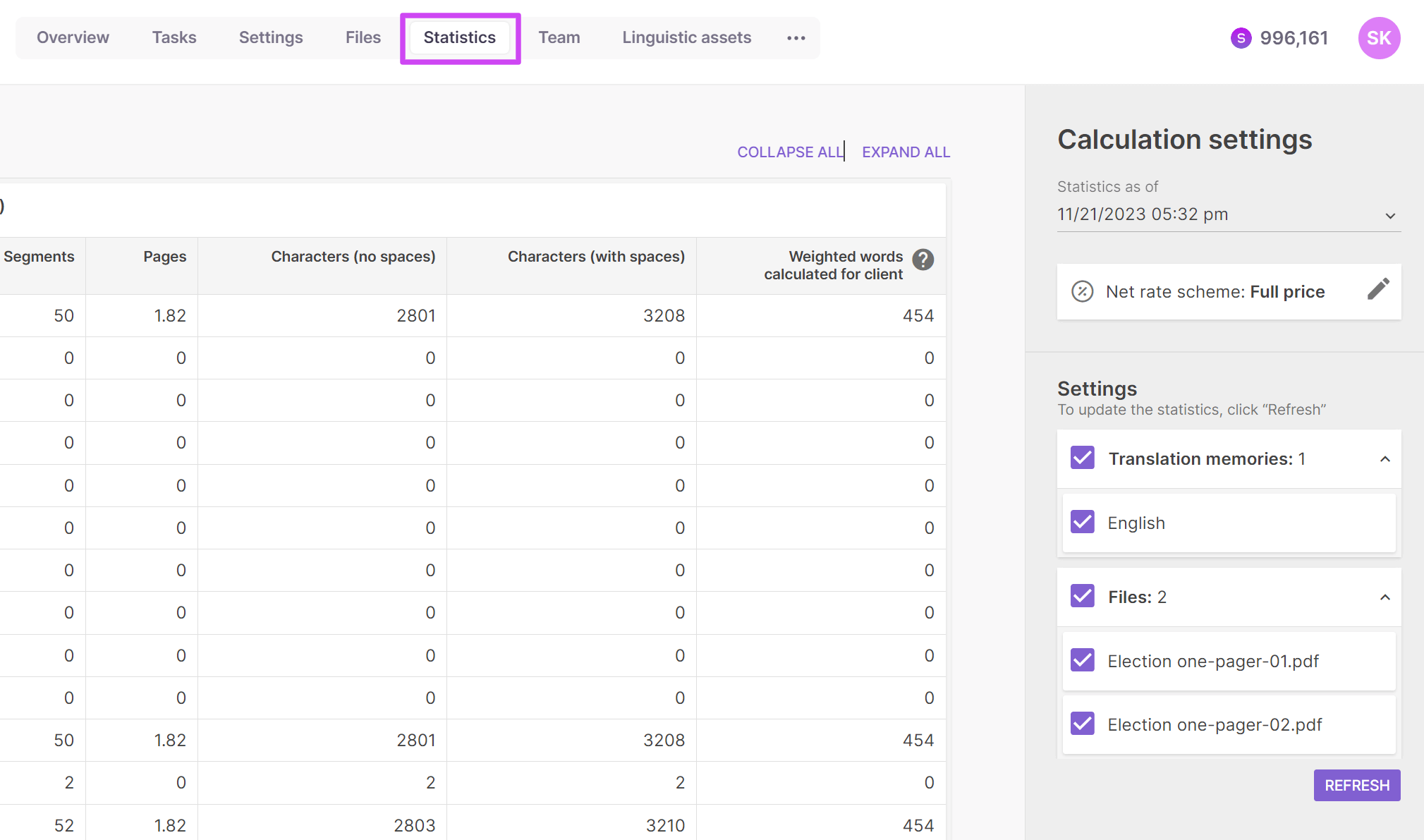The height and width of the screenshot is (840, 1424).
Task: Click the Election one-pager-01.pdf file name
Action: click(x=1213, y=661)
